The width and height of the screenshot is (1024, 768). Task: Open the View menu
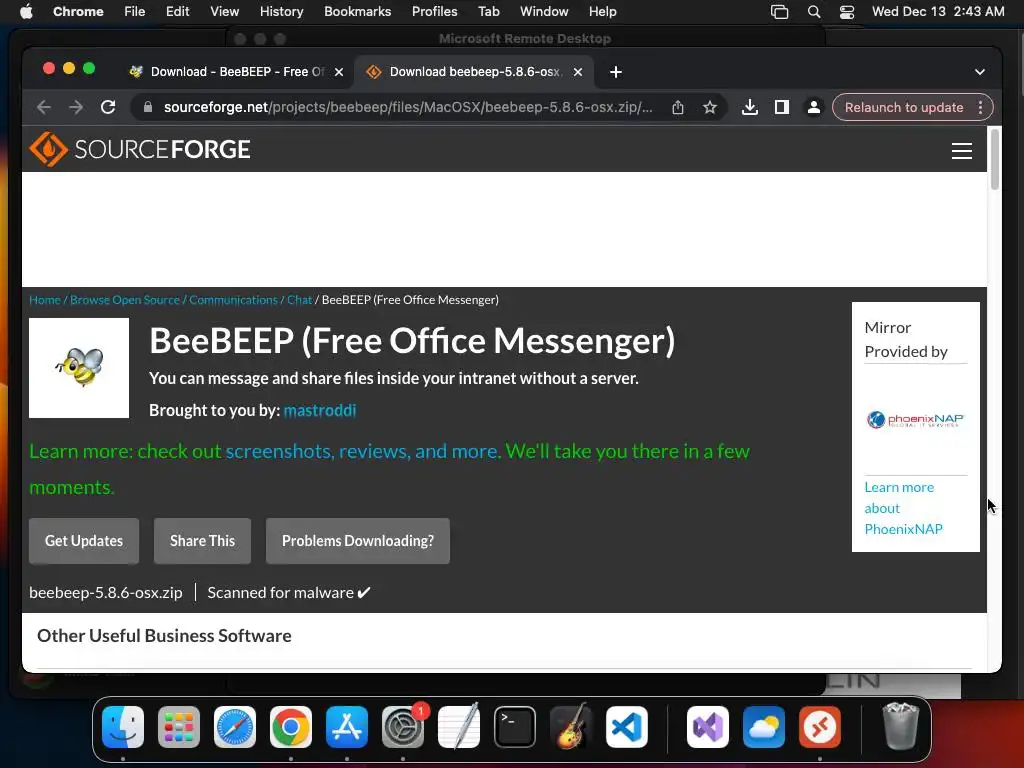[225, 12]
